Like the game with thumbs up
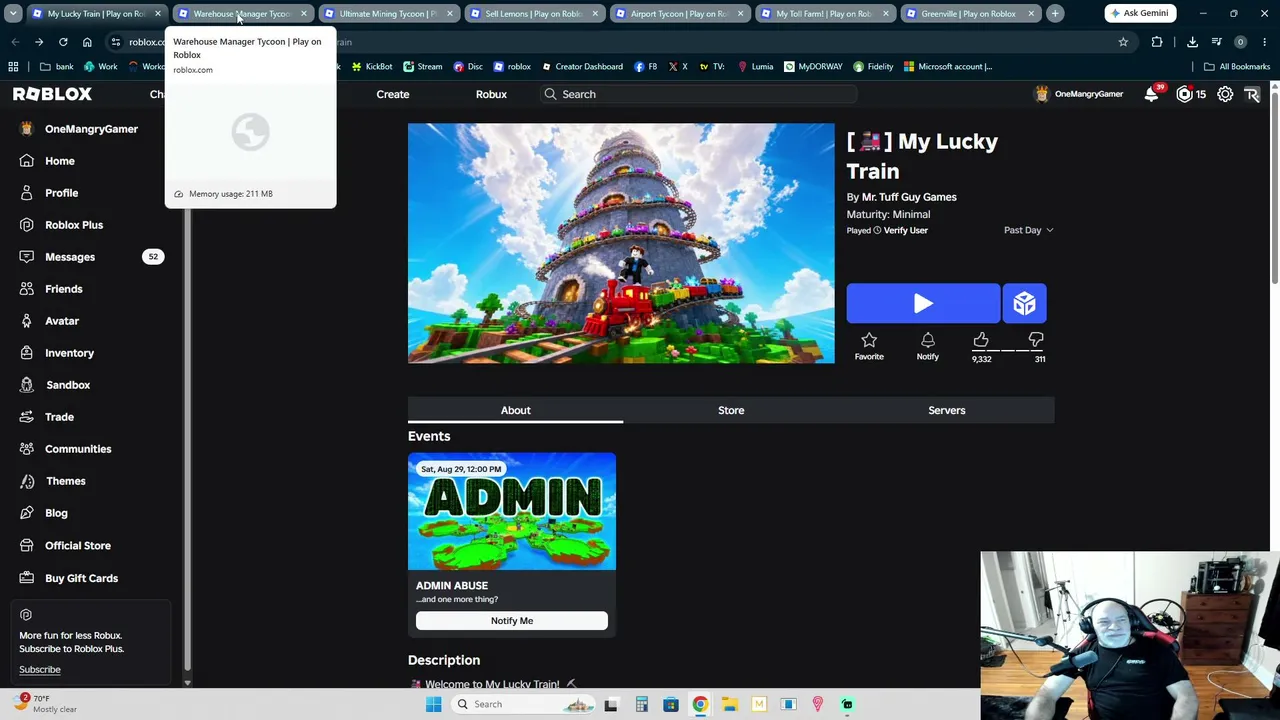Image resolution: width=1280 pixels, height=720 pixels. coord(981,341)
